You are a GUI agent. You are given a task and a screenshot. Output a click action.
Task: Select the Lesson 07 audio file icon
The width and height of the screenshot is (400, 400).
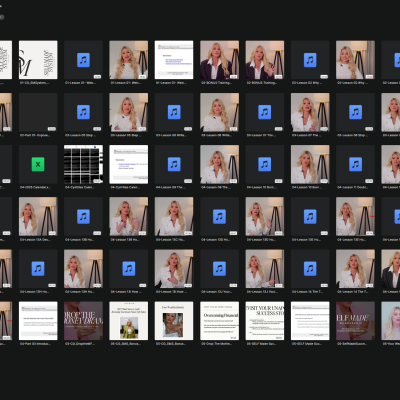point(265,112)
